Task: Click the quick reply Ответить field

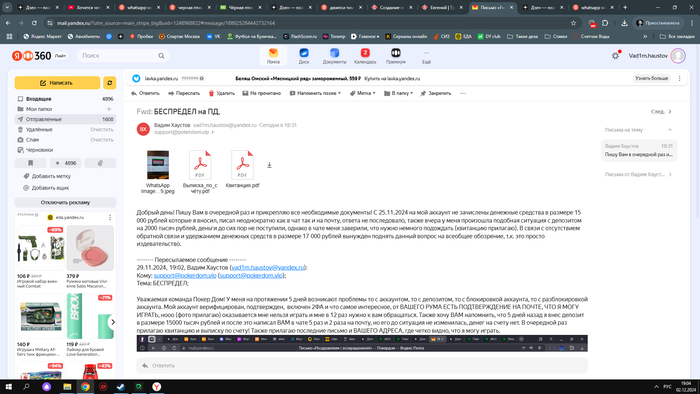Action: tap(362, 365)
